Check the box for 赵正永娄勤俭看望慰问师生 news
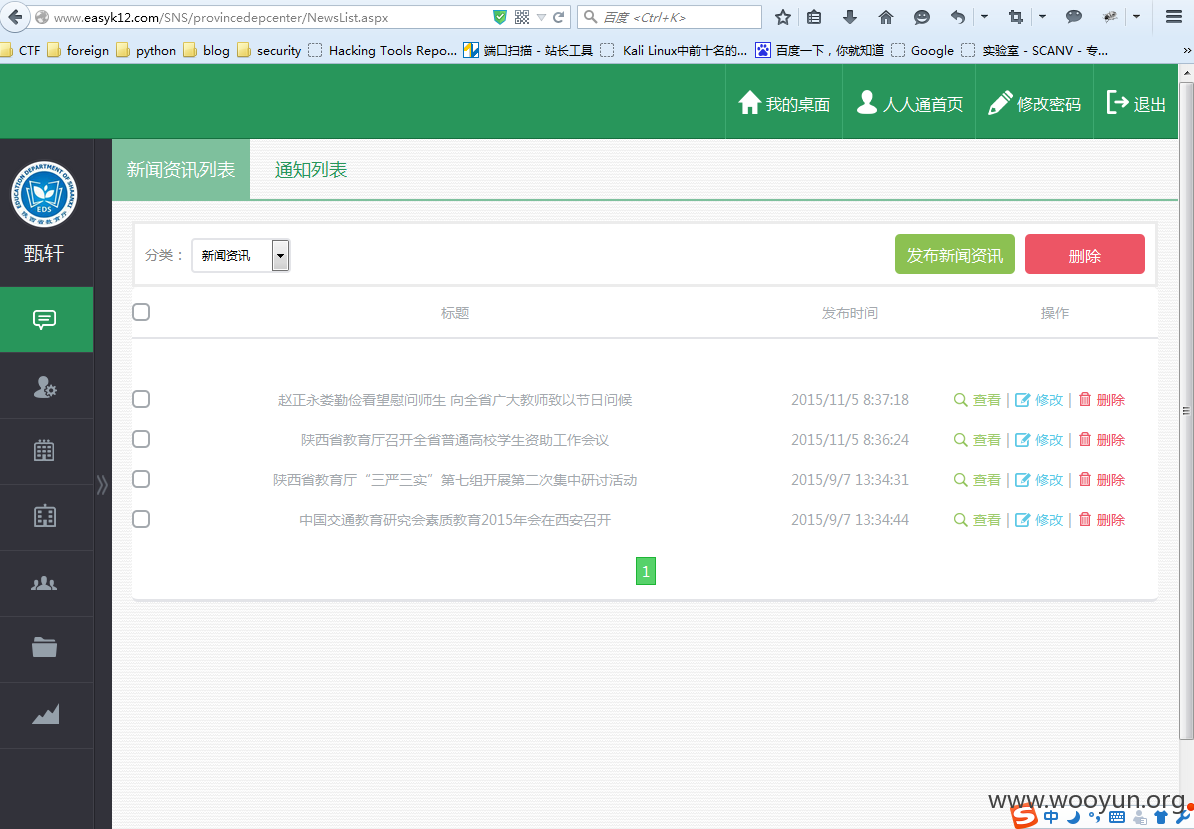The height and width of the screenshot is (829, 1194). pyautogui.click(x=141, y=399)
